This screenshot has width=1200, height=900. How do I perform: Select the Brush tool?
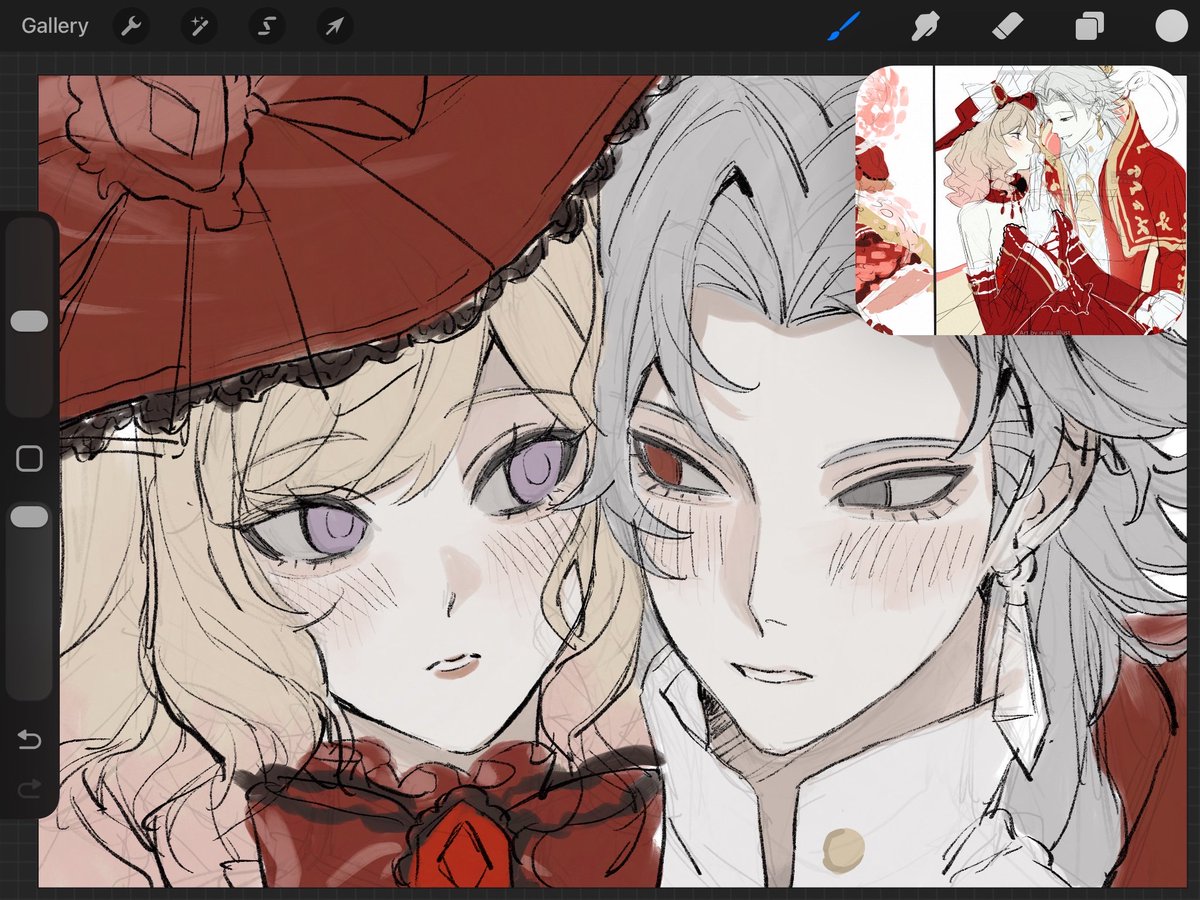[844, 26]
